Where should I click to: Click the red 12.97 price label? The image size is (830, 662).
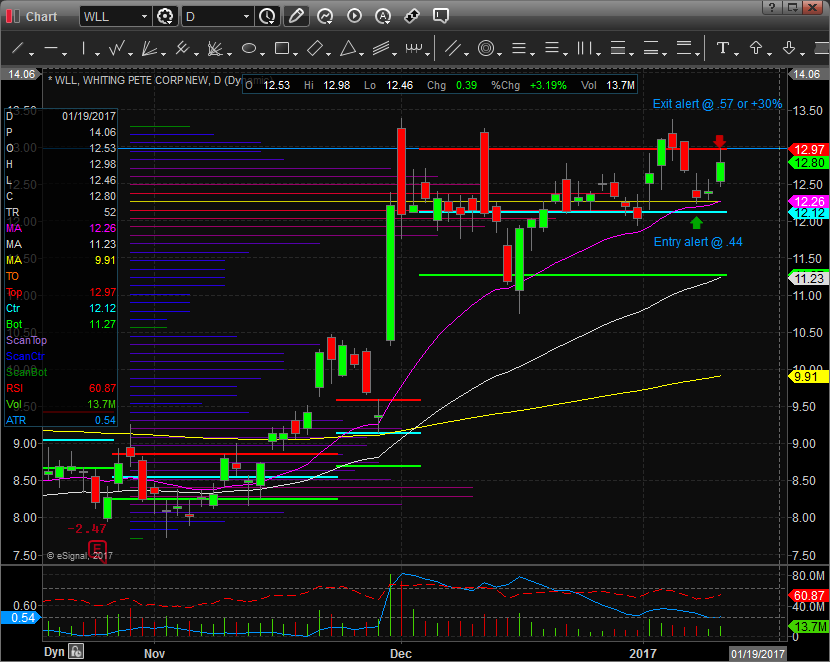(x=808, y=150)
